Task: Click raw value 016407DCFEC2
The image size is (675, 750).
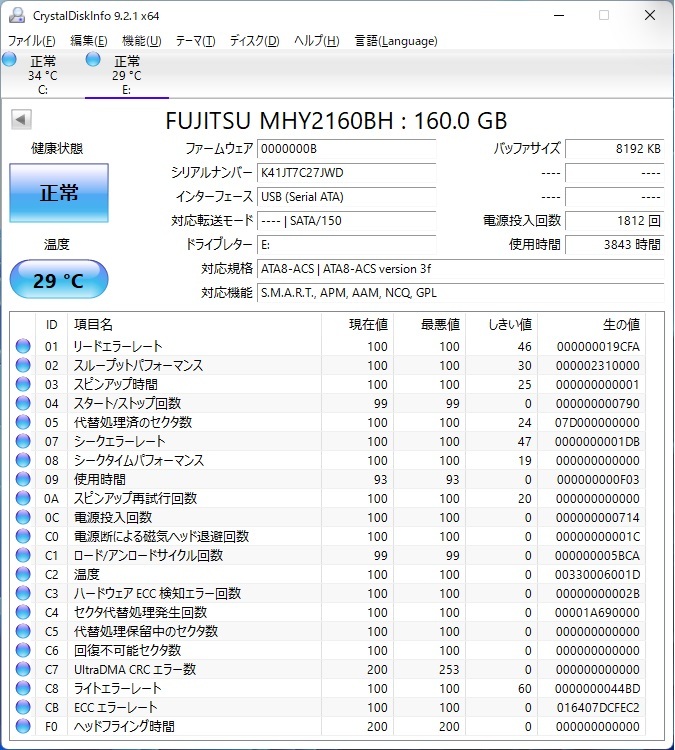Action: 598,707
